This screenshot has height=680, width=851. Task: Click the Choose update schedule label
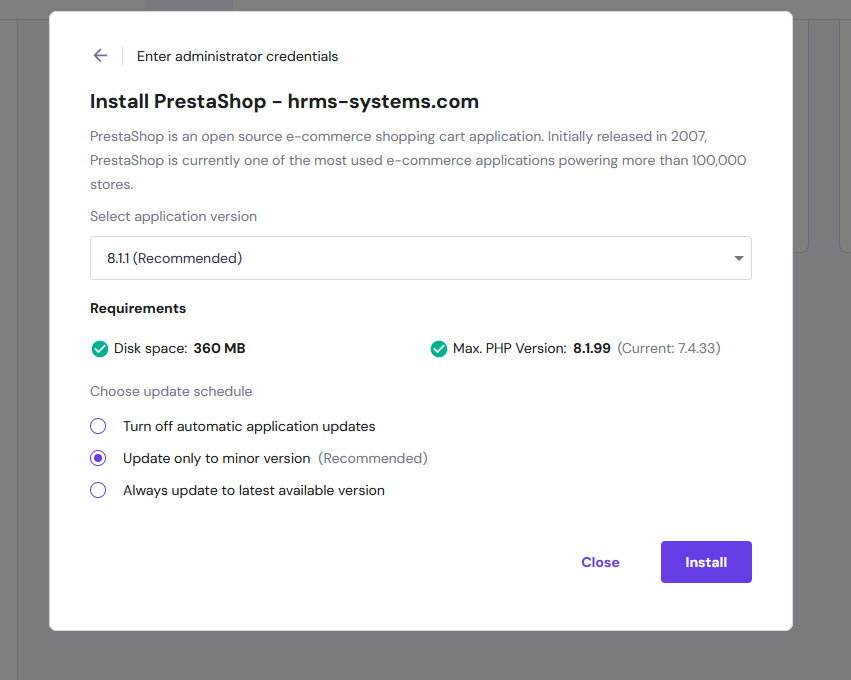click(x=171, y=391)
